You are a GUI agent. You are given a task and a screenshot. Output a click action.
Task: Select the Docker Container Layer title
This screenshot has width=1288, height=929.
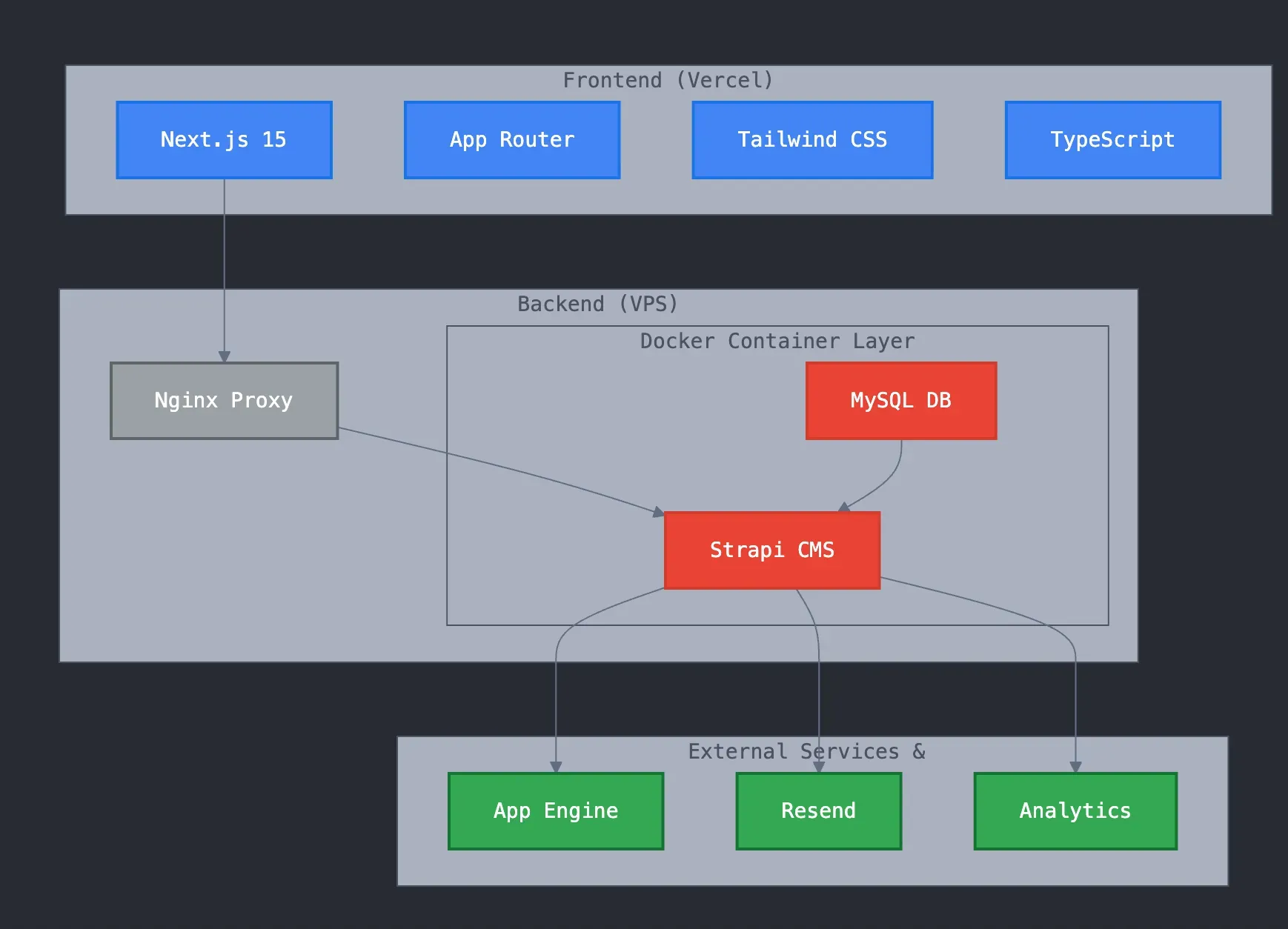click(x=777, y=341)
